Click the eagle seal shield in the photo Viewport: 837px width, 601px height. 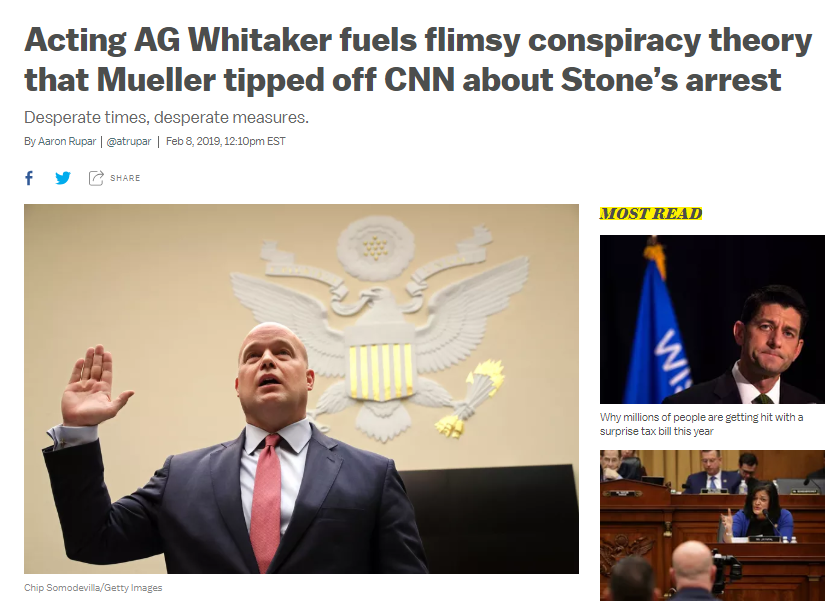pos(381,370)
